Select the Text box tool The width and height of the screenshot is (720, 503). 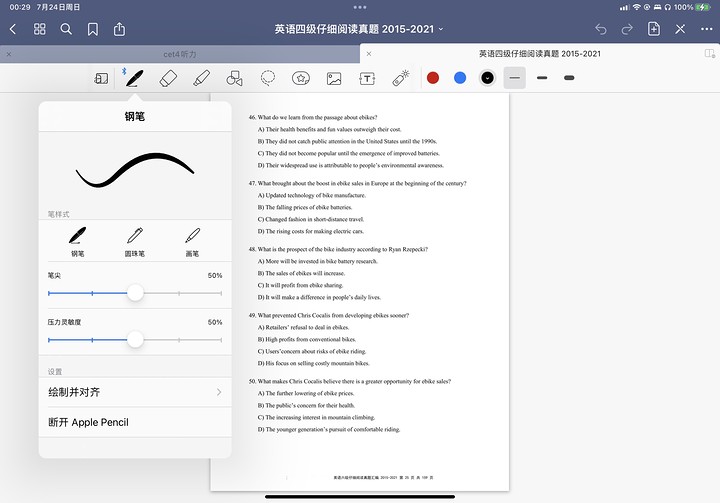point(367,79)
